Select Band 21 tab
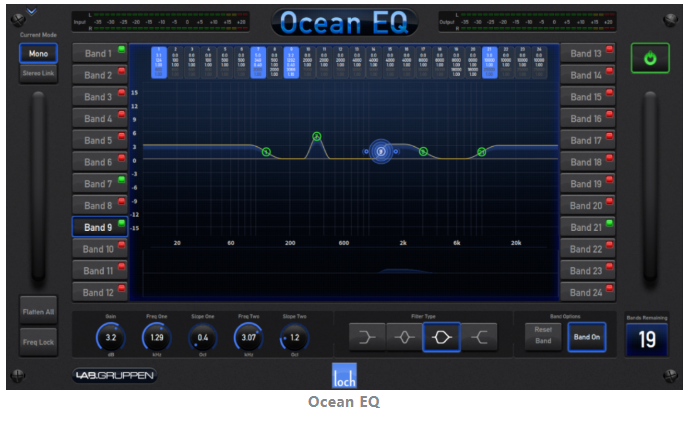This screenshot has height=422, width=695. [586, 227]
